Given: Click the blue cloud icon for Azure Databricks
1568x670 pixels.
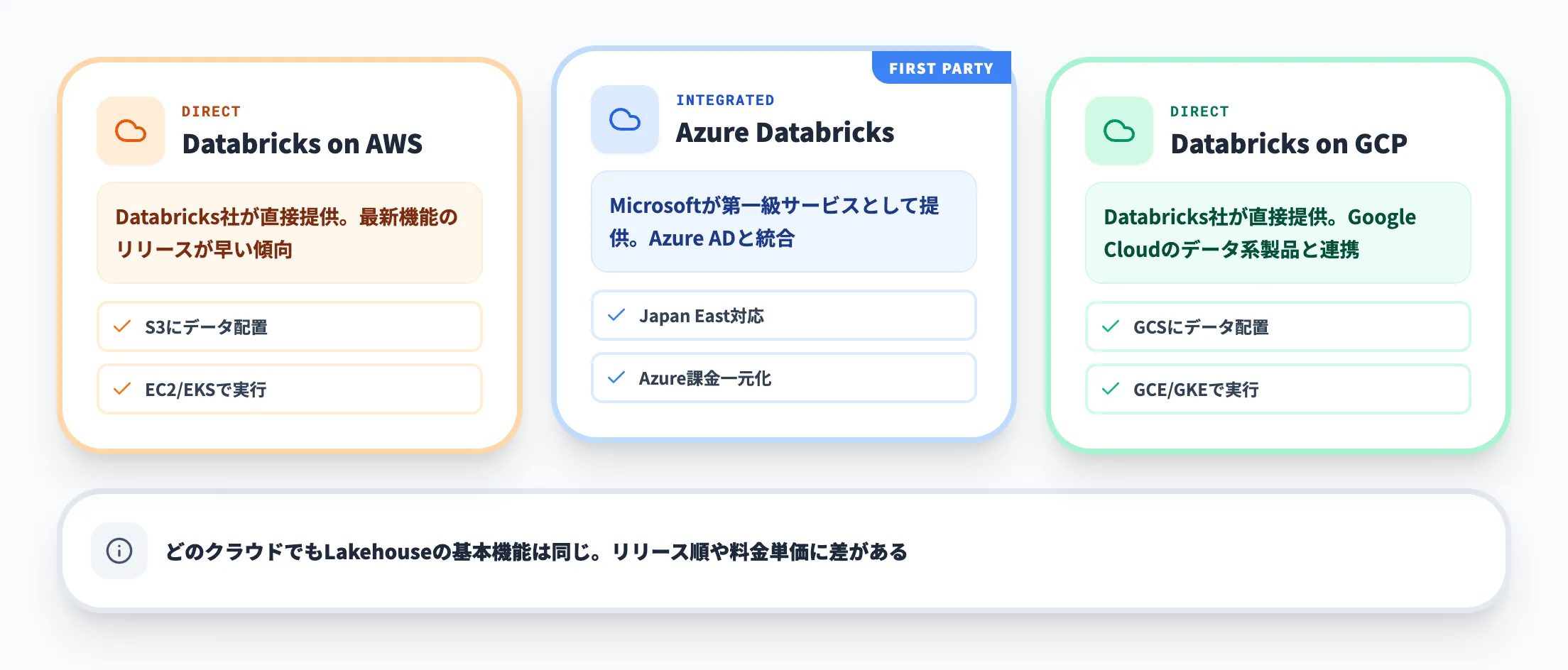Looking at the screenshot, I should 624,120.
